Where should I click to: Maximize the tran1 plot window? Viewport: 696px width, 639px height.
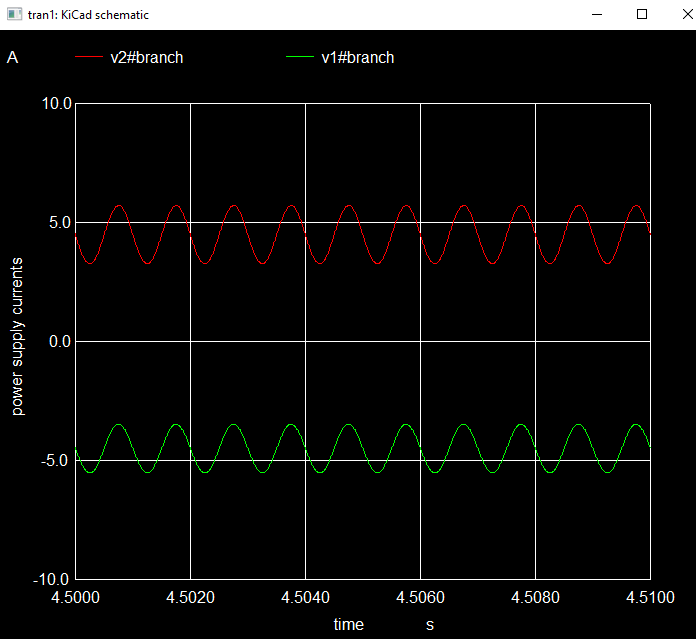tap(642, 14)
